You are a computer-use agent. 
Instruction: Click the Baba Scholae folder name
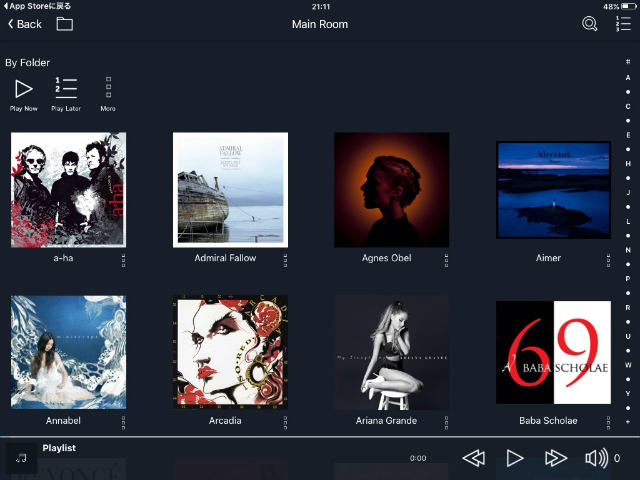pos(548,420)
